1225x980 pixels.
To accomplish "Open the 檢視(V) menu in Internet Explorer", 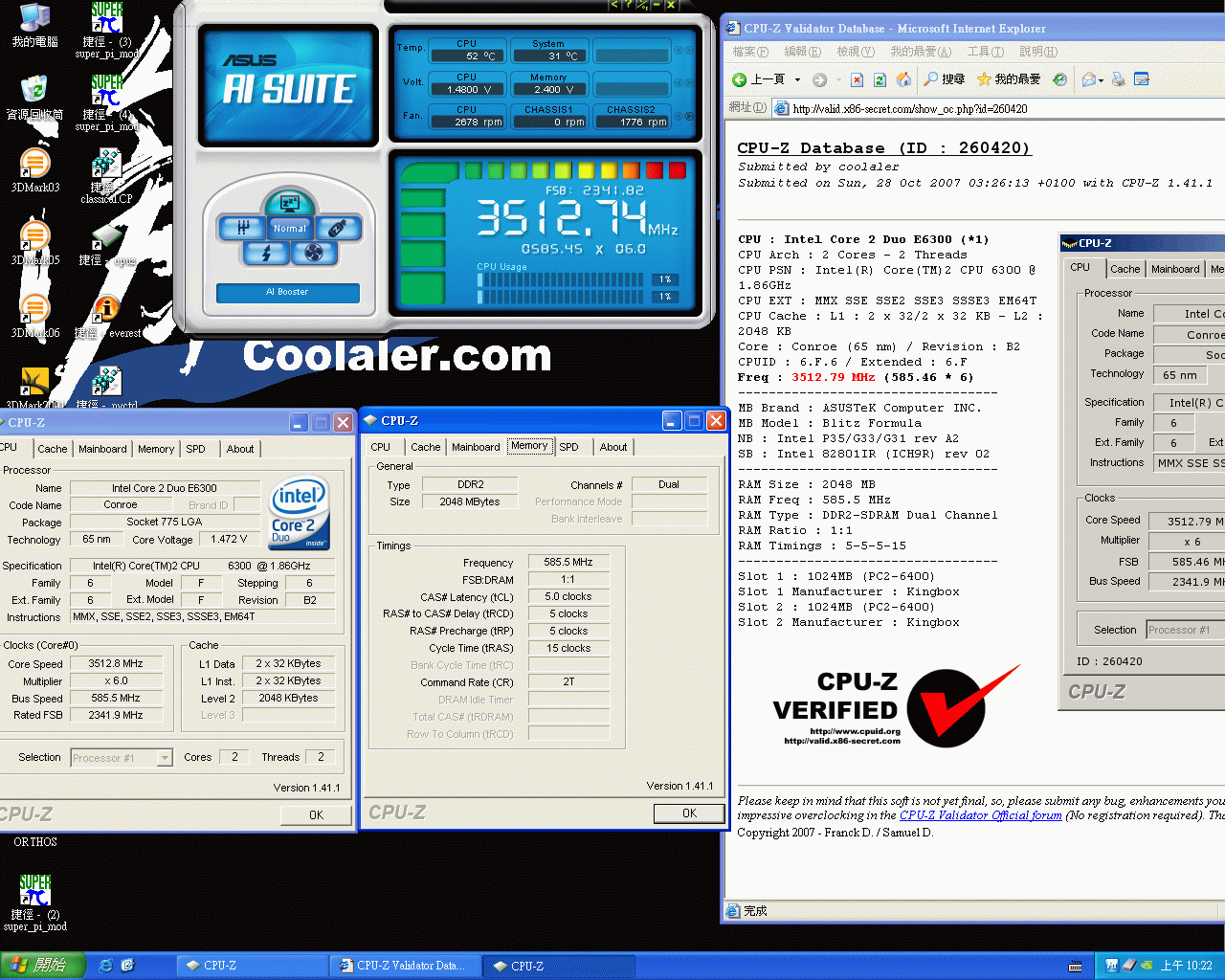I will (x=855, y=52).
